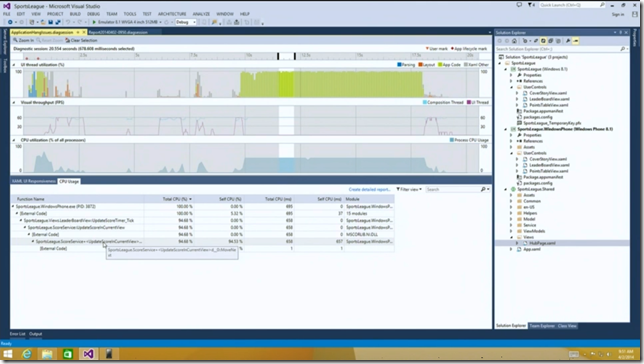
Task: Collapse the UI thread utilization graph
Action: click(14, 65)
